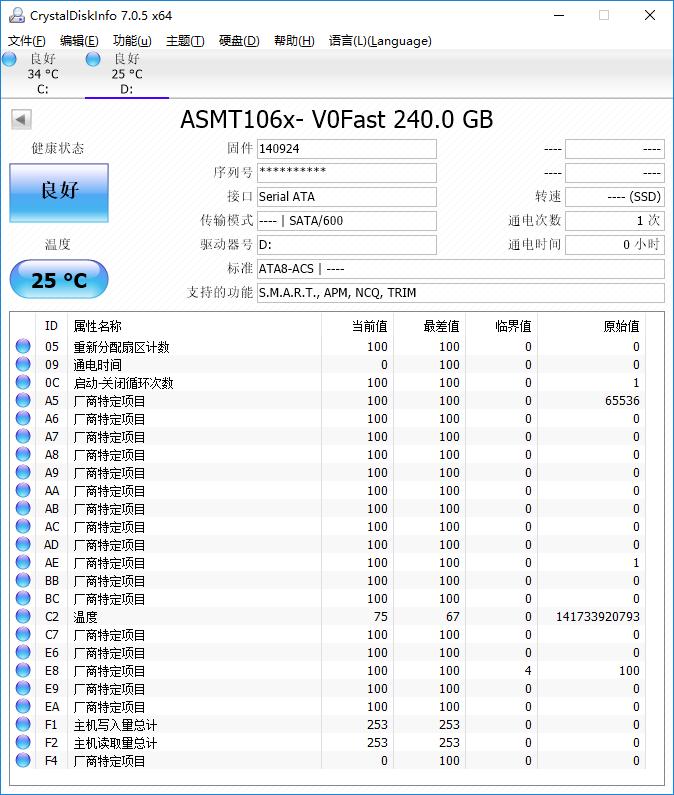Switch to the C: 34 °C disk tab
This screenshot has height=795, width=674.
43,74
